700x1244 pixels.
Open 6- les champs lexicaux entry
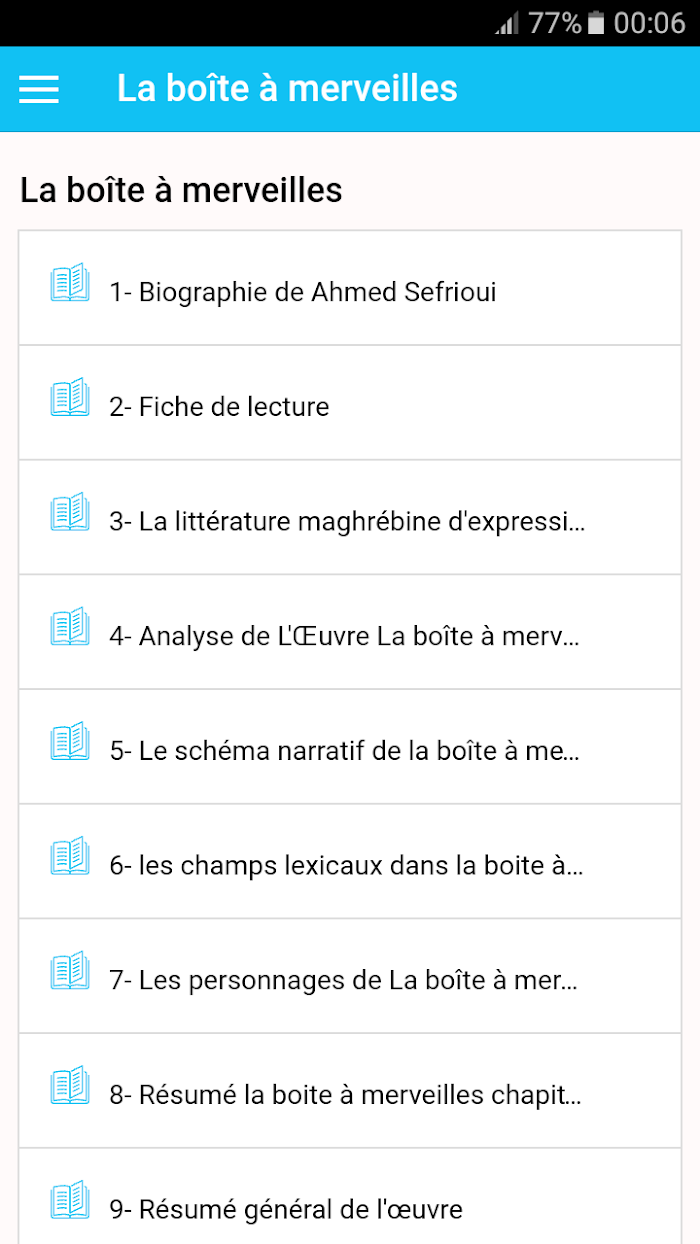coord(350,861)
